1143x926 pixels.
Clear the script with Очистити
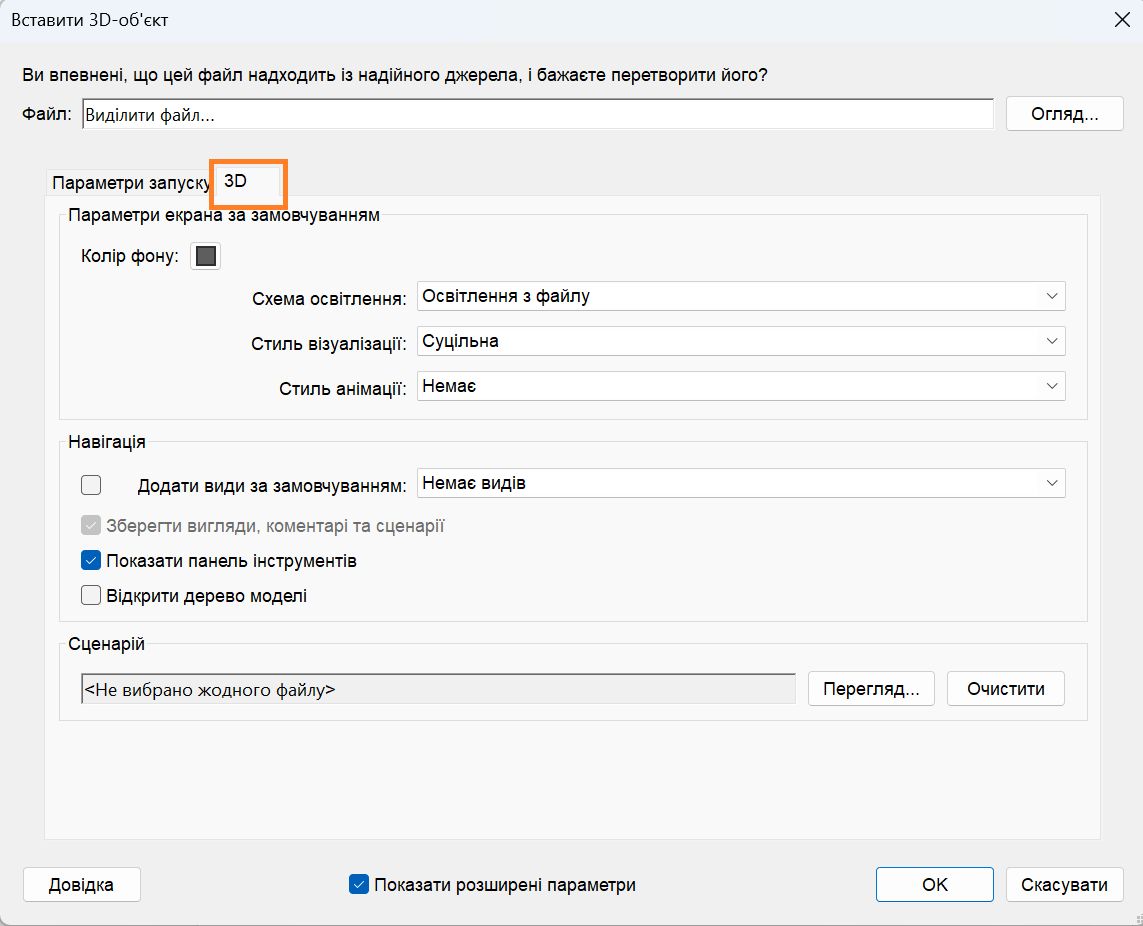click(1005, 688)
